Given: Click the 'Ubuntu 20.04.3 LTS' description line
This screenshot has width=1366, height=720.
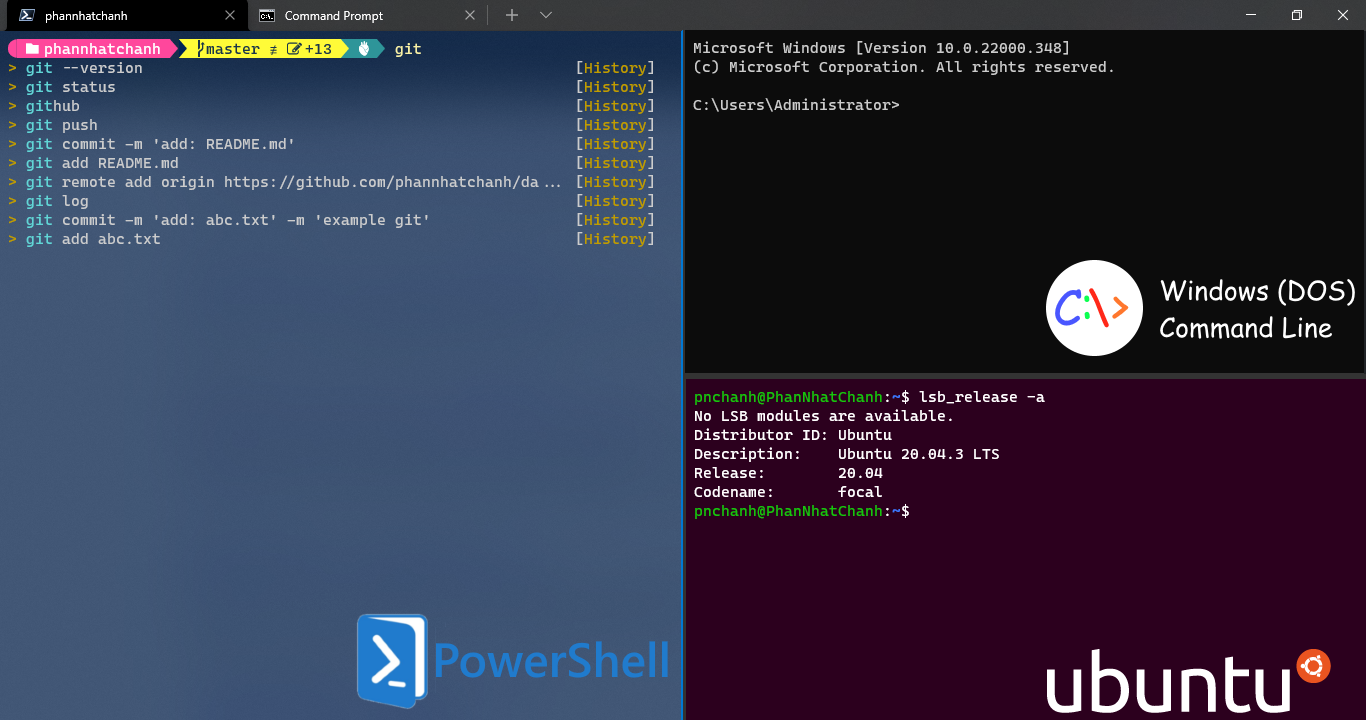Looking at the screenshot, I should (919, 454).
